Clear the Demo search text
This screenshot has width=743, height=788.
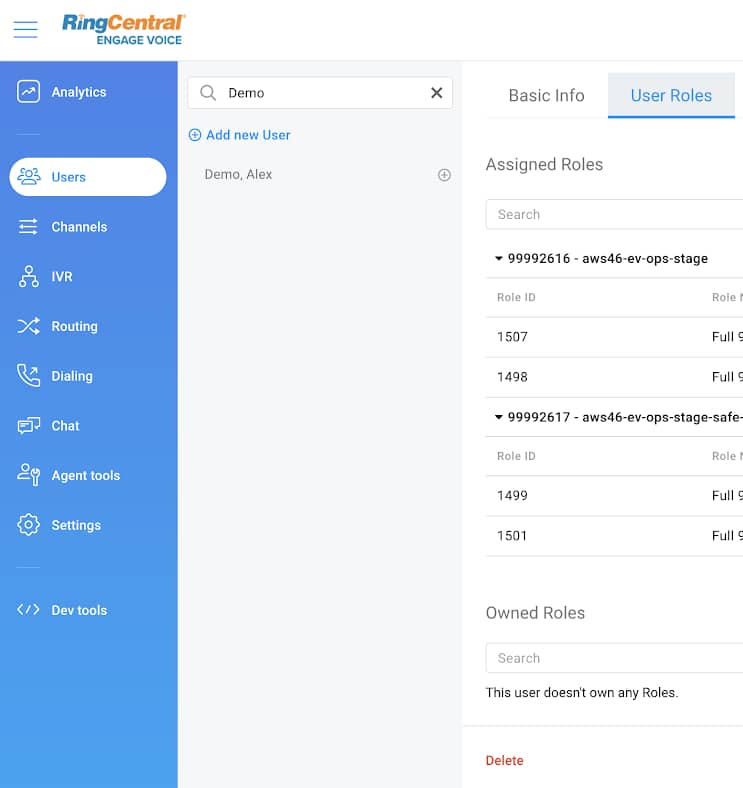(x=436, y=92)
